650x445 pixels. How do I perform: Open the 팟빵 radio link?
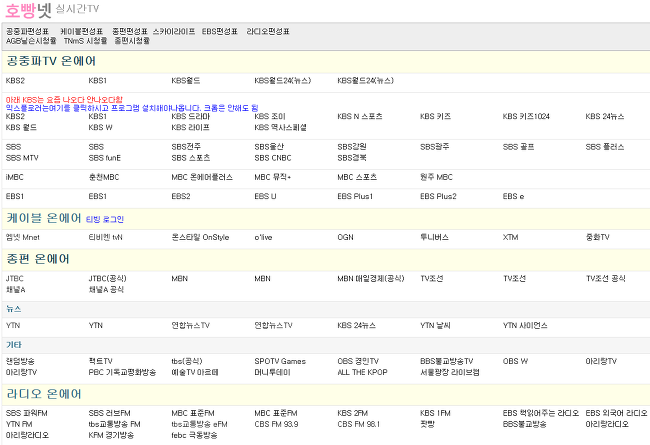pos(427,424)
